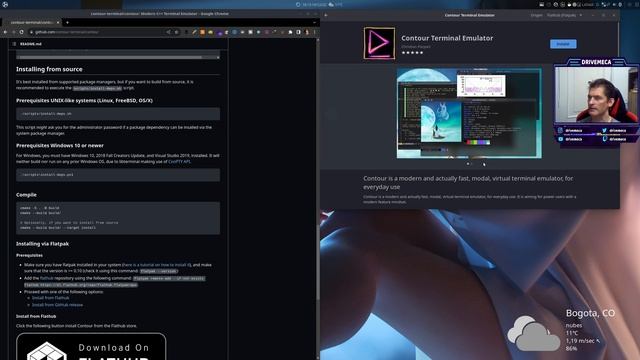The image size is (640, 360).
Task: Click the five-star rating of Contour
Action: [x=412, y=53]
